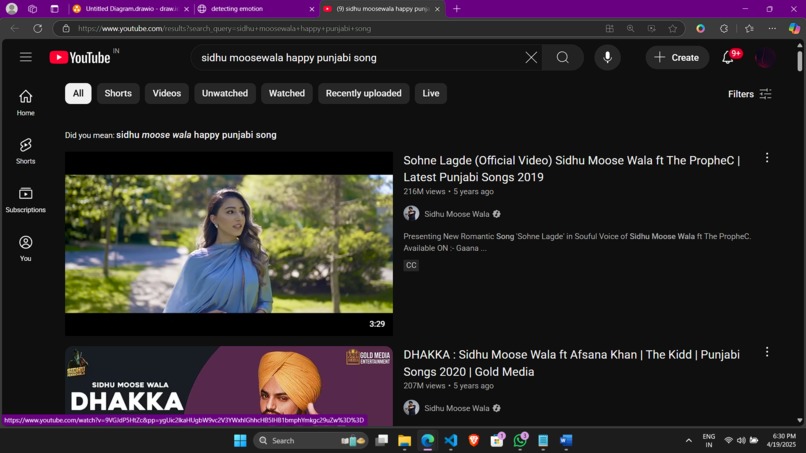
Task: Go to Home in sidebar
Action: point(25,102)
